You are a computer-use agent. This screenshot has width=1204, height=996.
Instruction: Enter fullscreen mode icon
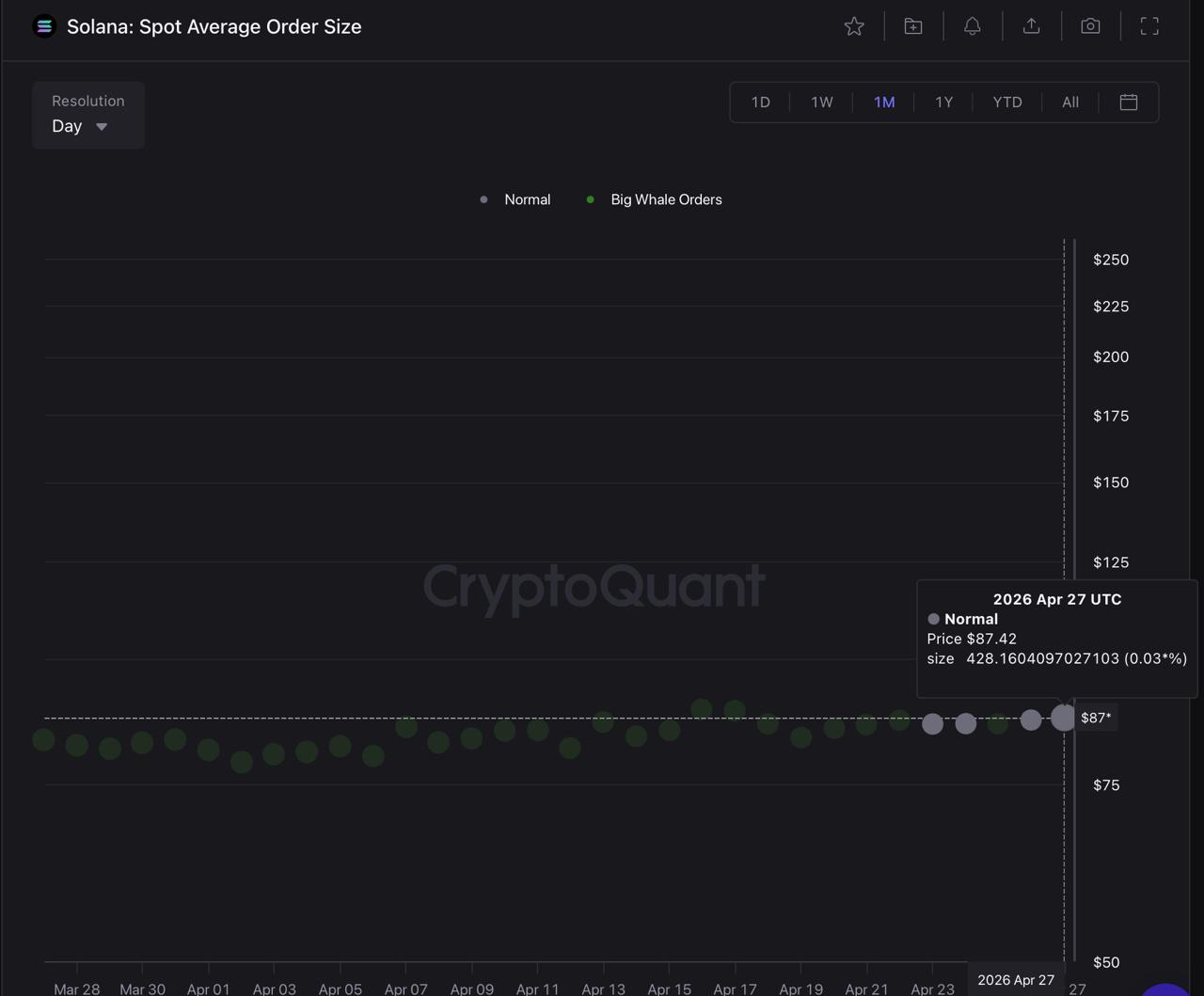(1149, 26)
